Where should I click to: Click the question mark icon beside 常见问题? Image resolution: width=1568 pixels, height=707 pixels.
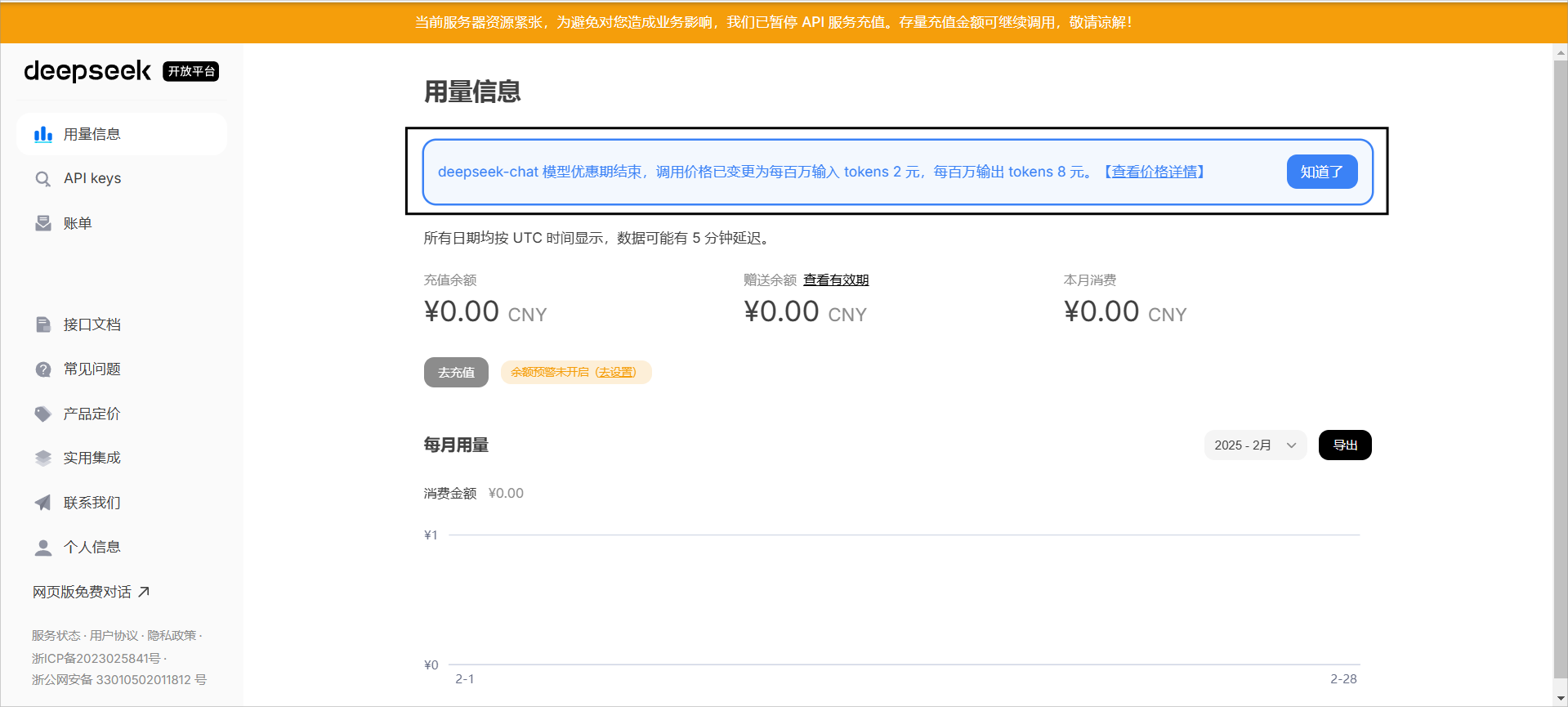[43, 369]
